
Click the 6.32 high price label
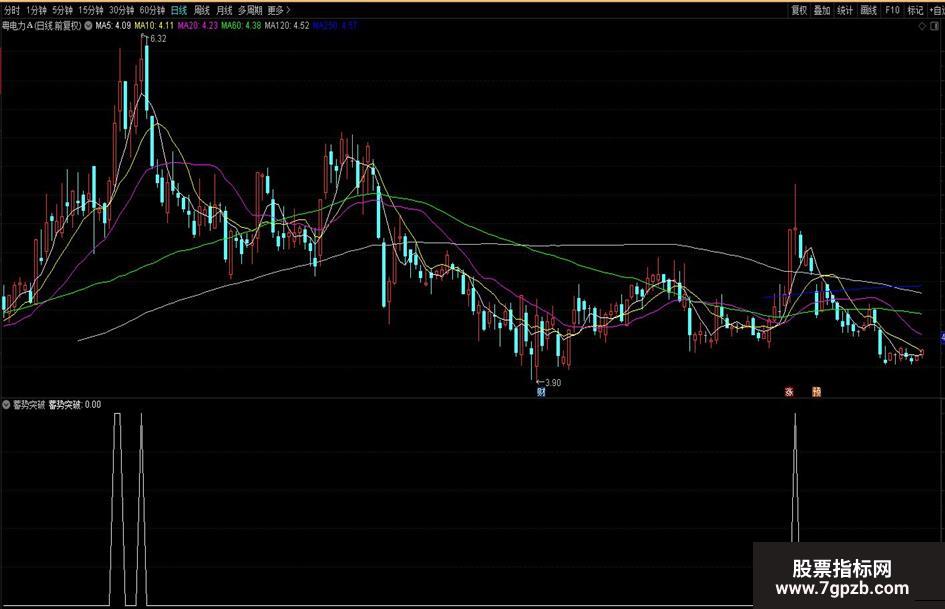159,39
